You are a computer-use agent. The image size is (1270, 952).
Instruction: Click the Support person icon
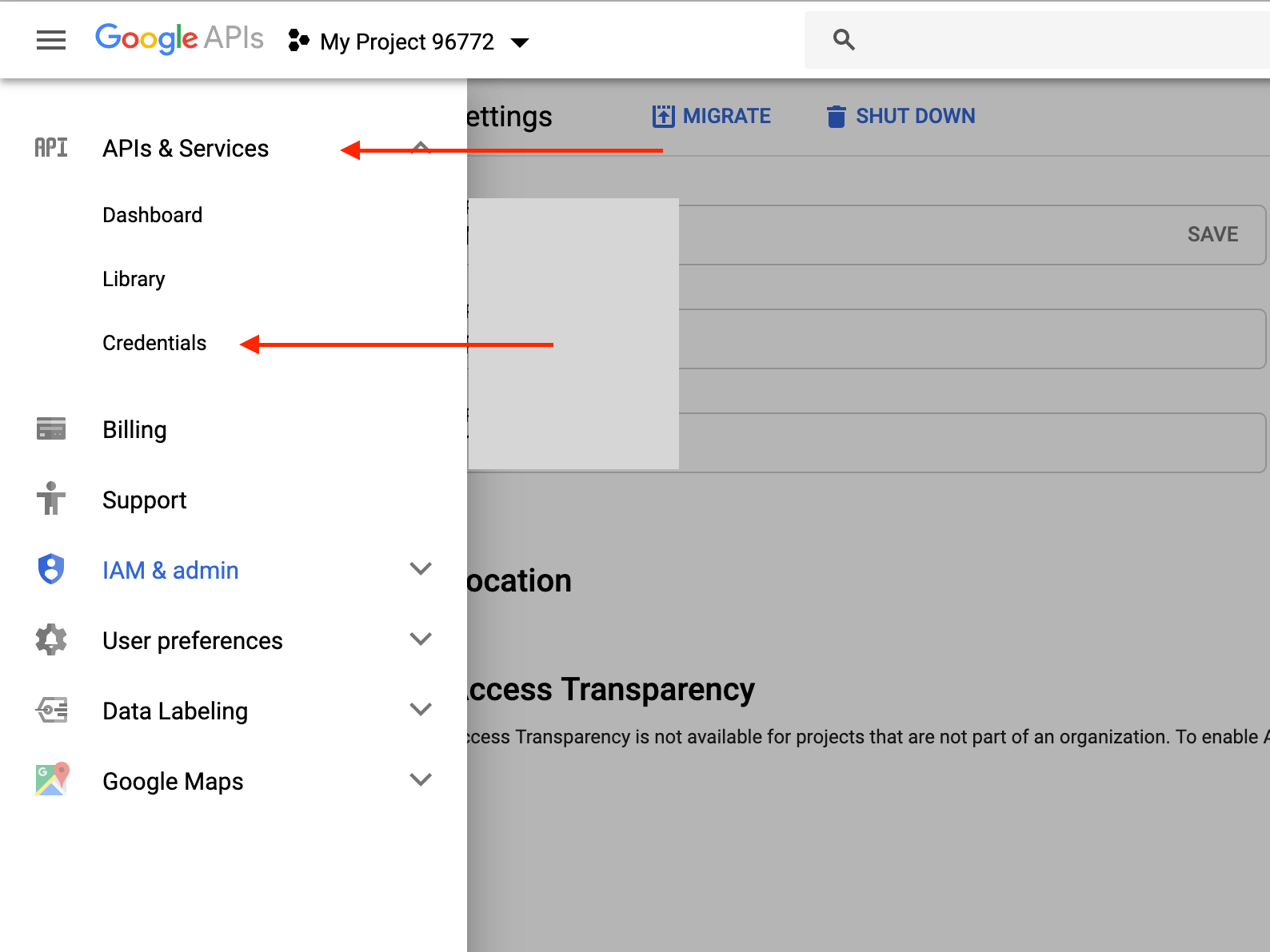point(51,499)
